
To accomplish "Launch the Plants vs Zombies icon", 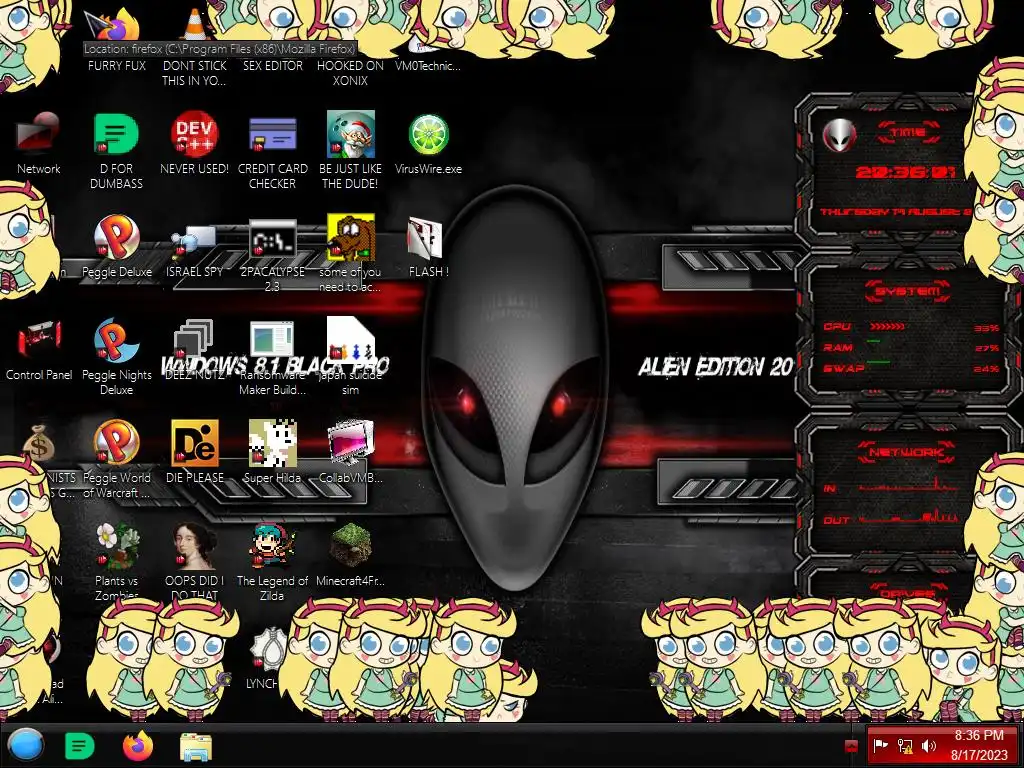I will click(116, 546).
